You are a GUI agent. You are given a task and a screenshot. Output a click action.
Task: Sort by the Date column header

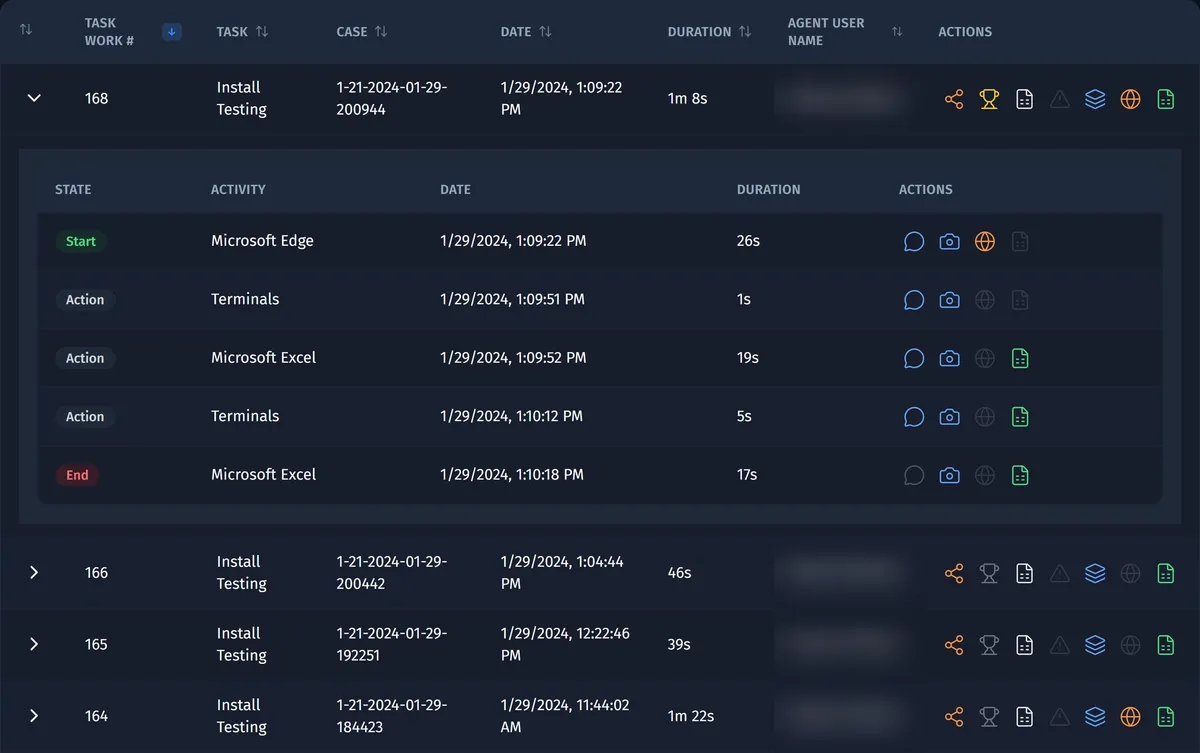point(545,32)
